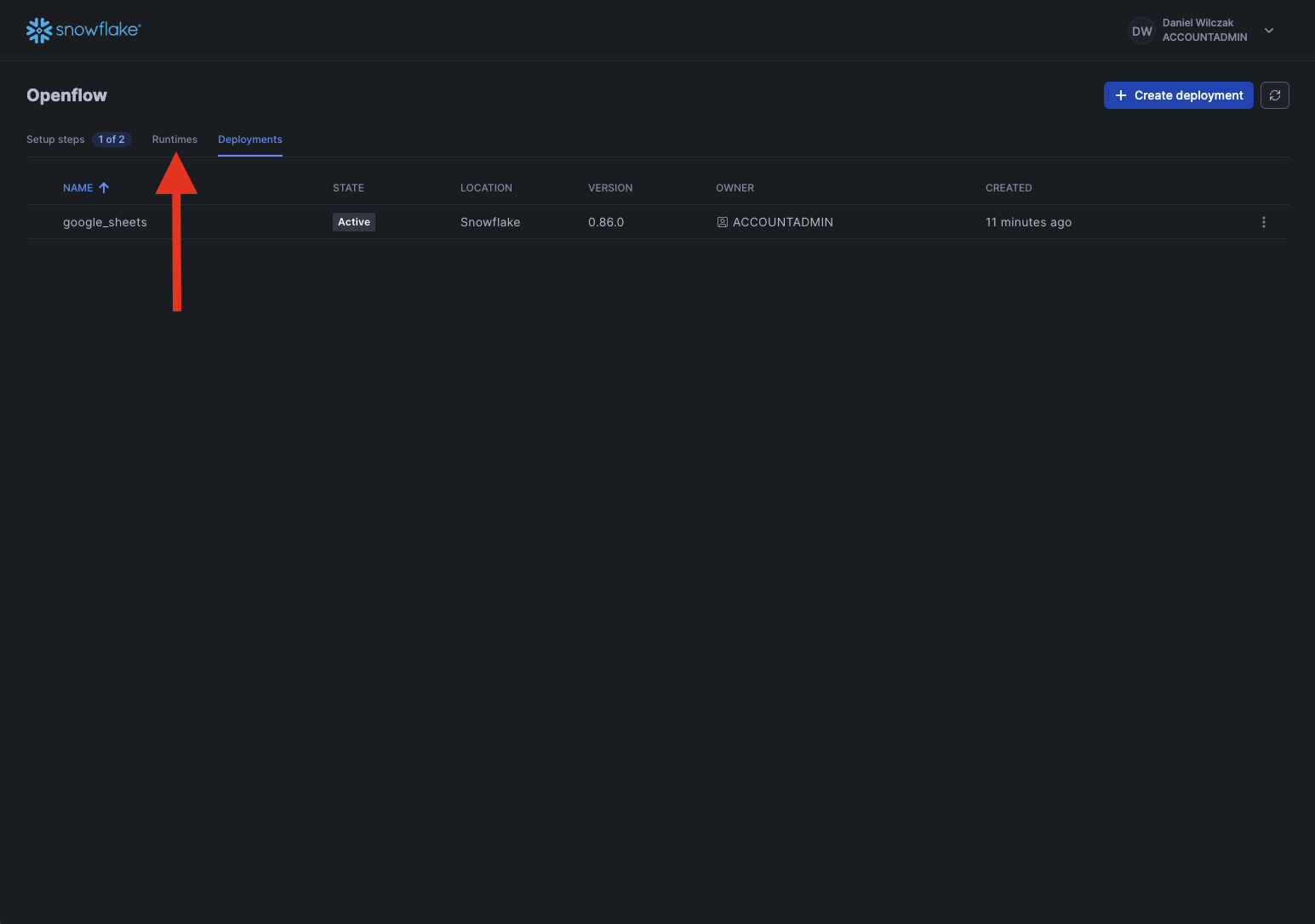The width and height of the screenshot is (1315, 924).
Task: Sort by the STATE column header
Action: [348, 188]
